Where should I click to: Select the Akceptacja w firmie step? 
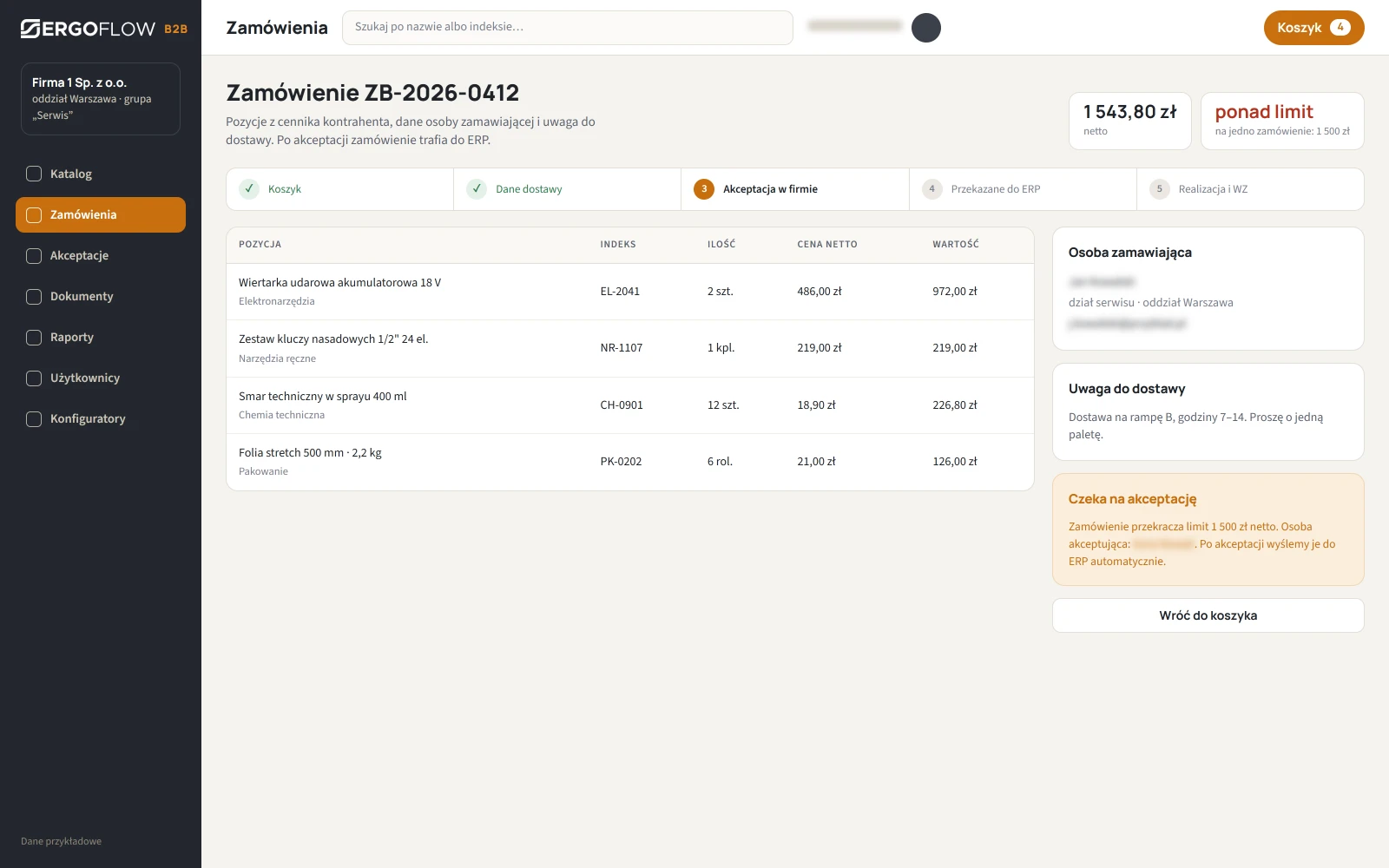pyautogui.click(x=795, y=189)
